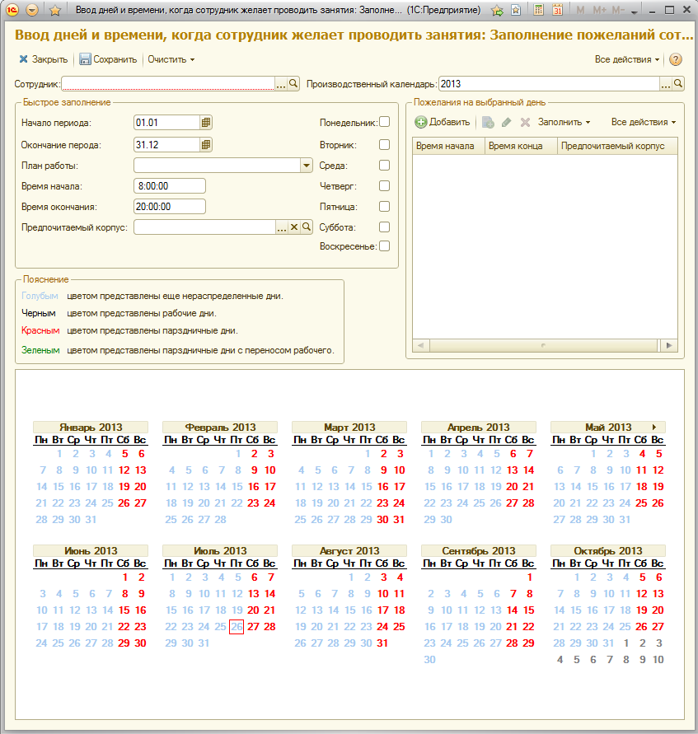Toggle the Воскресенье checkbox
The height and width of the screenshot is (734, 698).
(384, 246)
